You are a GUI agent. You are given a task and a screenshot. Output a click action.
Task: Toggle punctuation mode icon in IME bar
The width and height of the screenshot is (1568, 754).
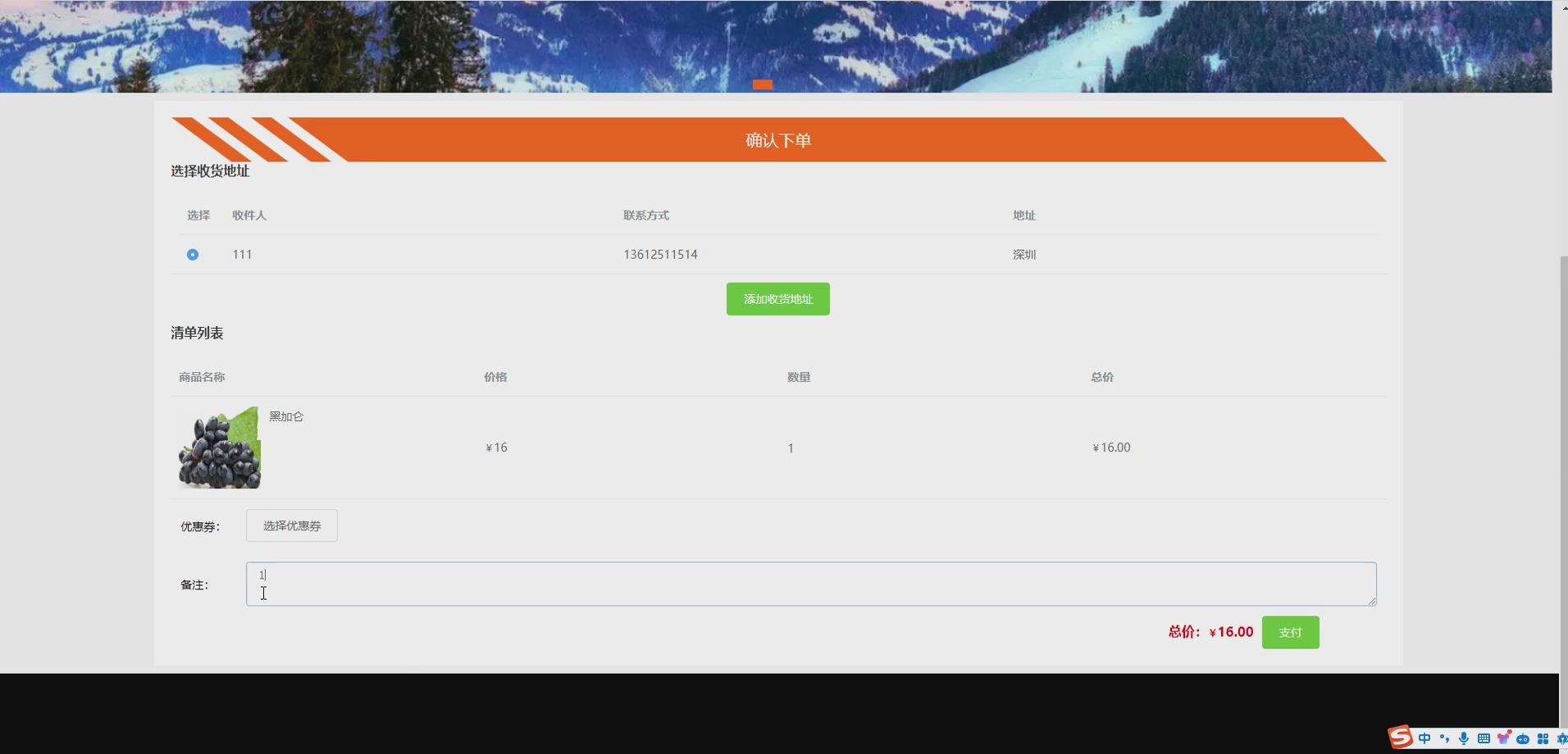tap(1444, 738)
